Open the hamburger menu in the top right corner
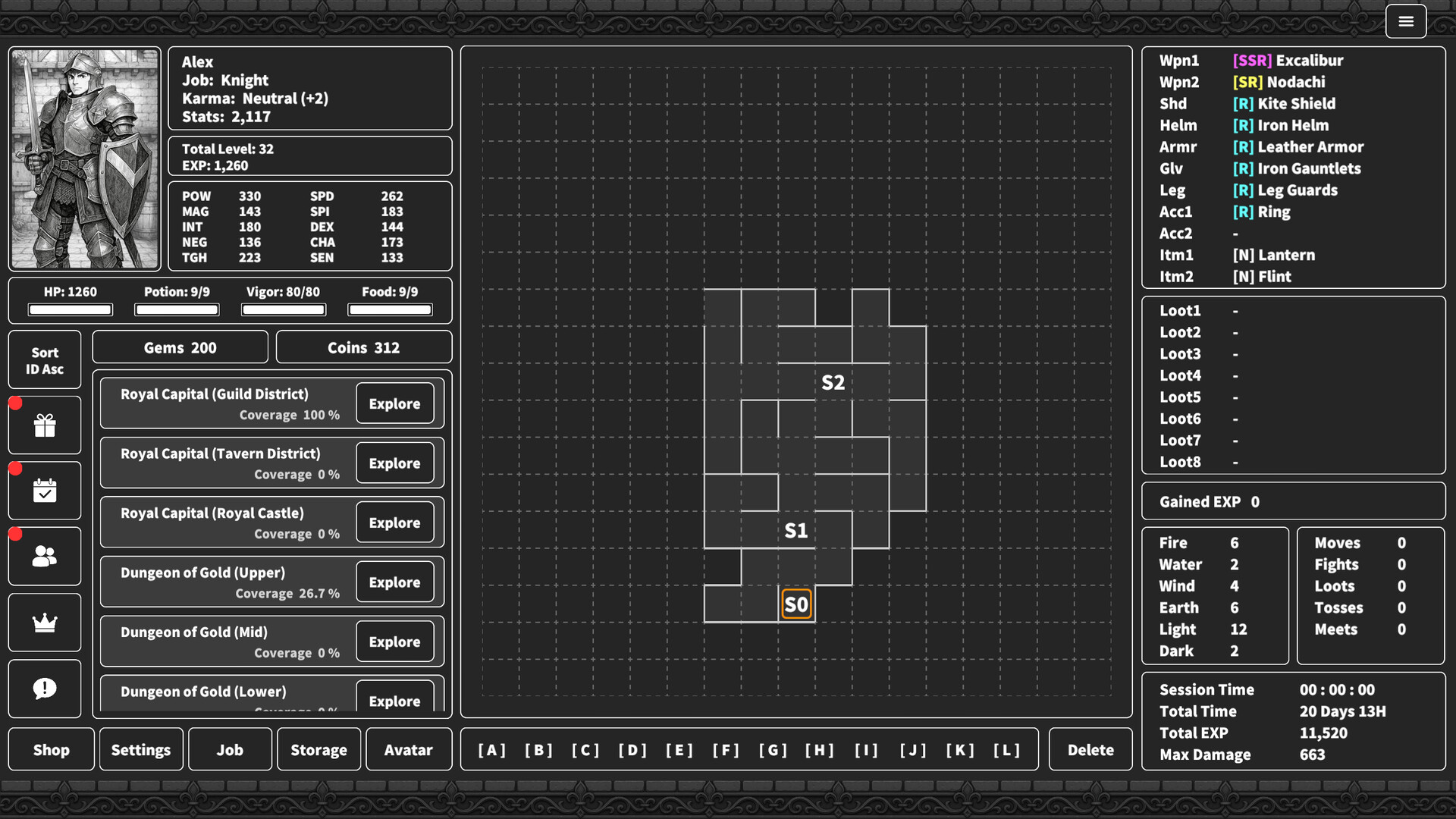1456x819 pixels. [x=1406, y=20]
